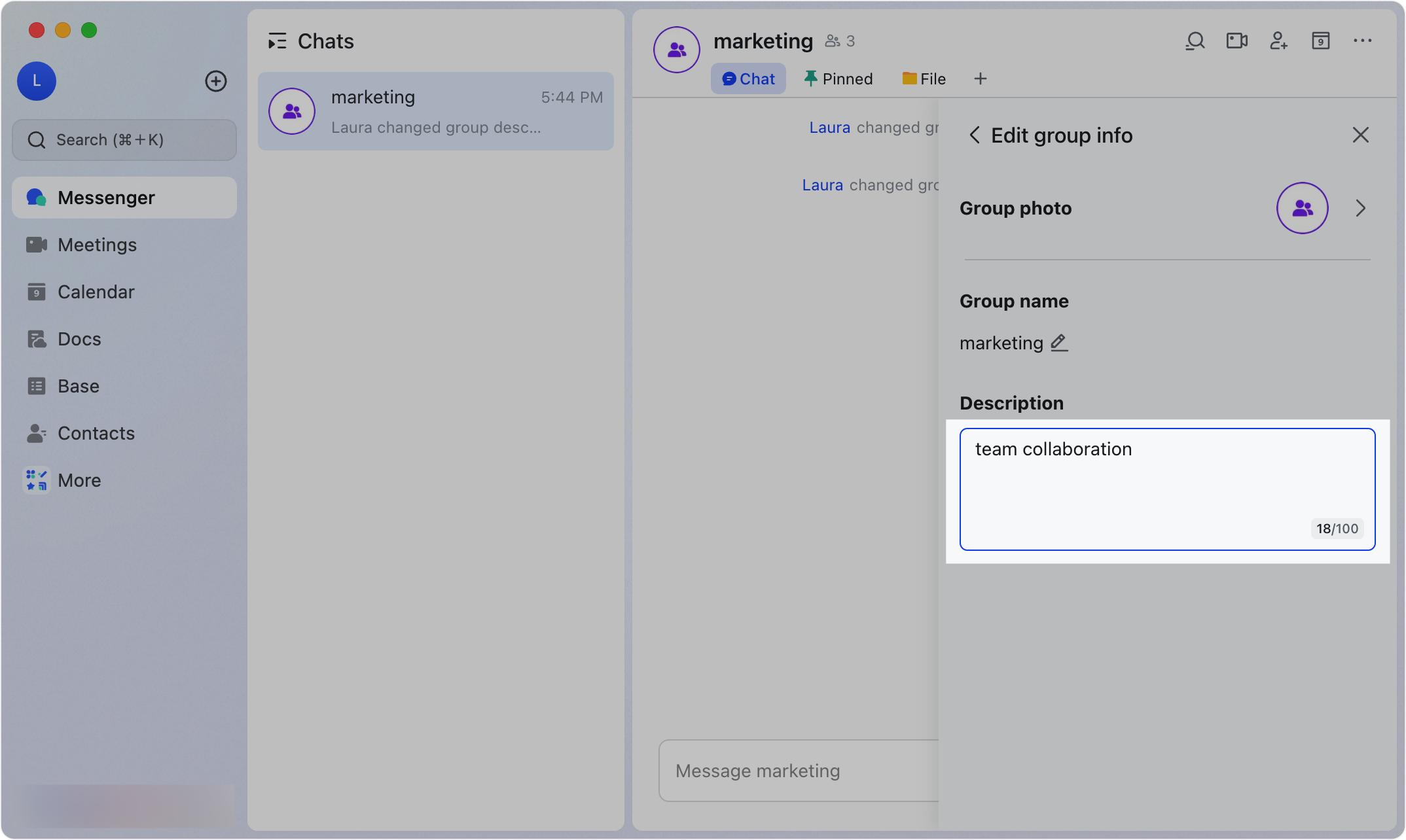
Task: Click the member count 3 icon
Action: (x=840, y=41)
